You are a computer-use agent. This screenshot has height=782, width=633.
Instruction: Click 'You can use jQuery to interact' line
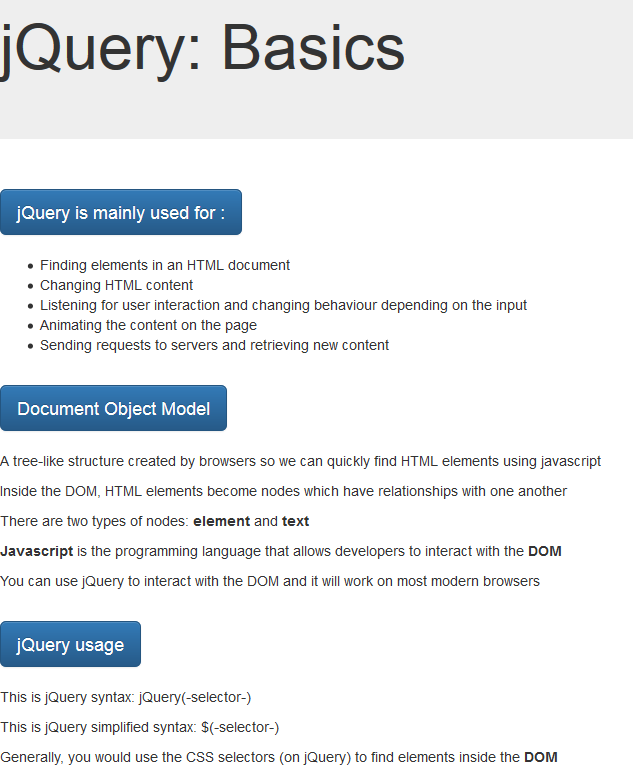click(270, 582)
